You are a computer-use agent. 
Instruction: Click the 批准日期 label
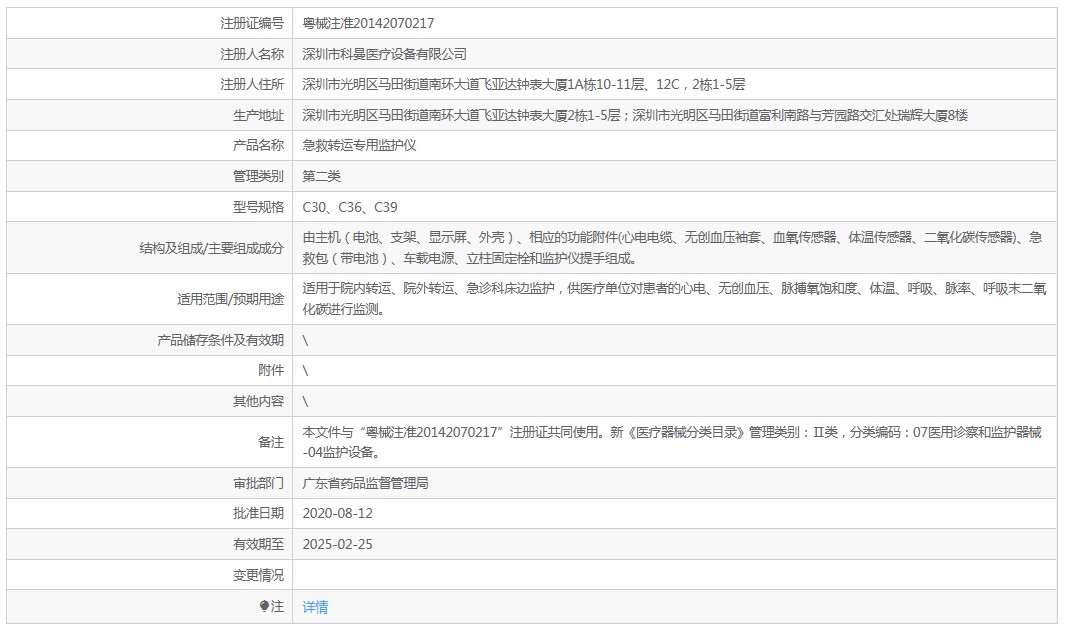click(258, 513)
